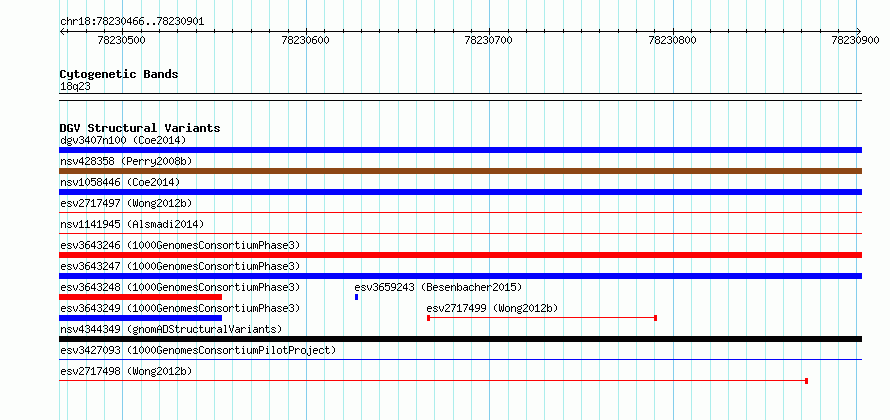Click the DGV Structural Variants track title

pos(140,128)
